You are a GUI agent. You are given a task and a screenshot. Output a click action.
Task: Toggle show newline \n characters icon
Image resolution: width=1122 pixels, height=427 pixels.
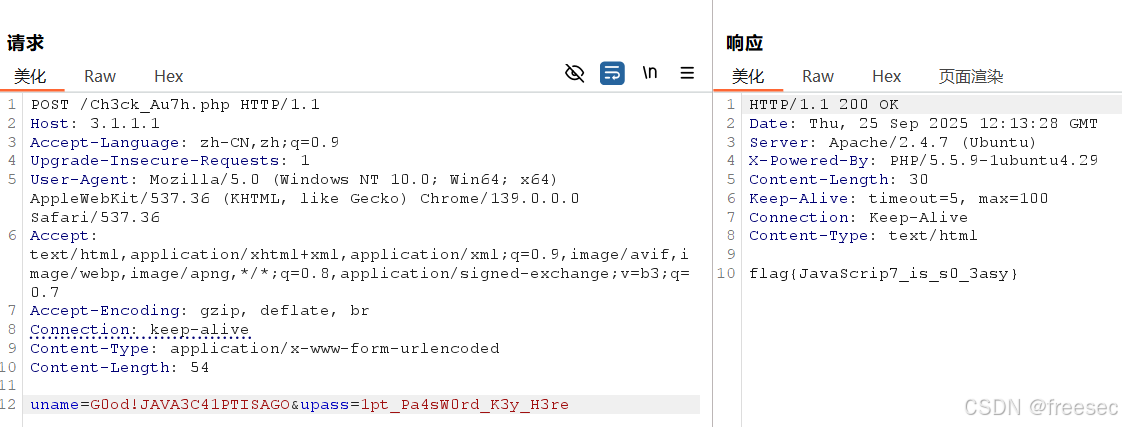tap(650, 72)
